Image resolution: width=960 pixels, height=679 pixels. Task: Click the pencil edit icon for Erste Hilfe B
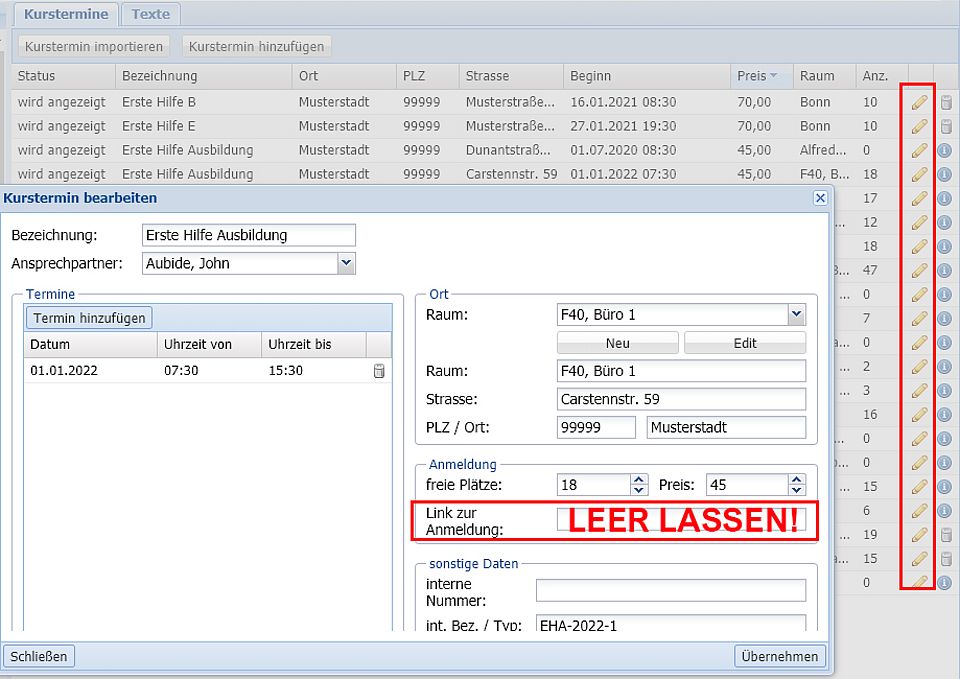(919, 102)
